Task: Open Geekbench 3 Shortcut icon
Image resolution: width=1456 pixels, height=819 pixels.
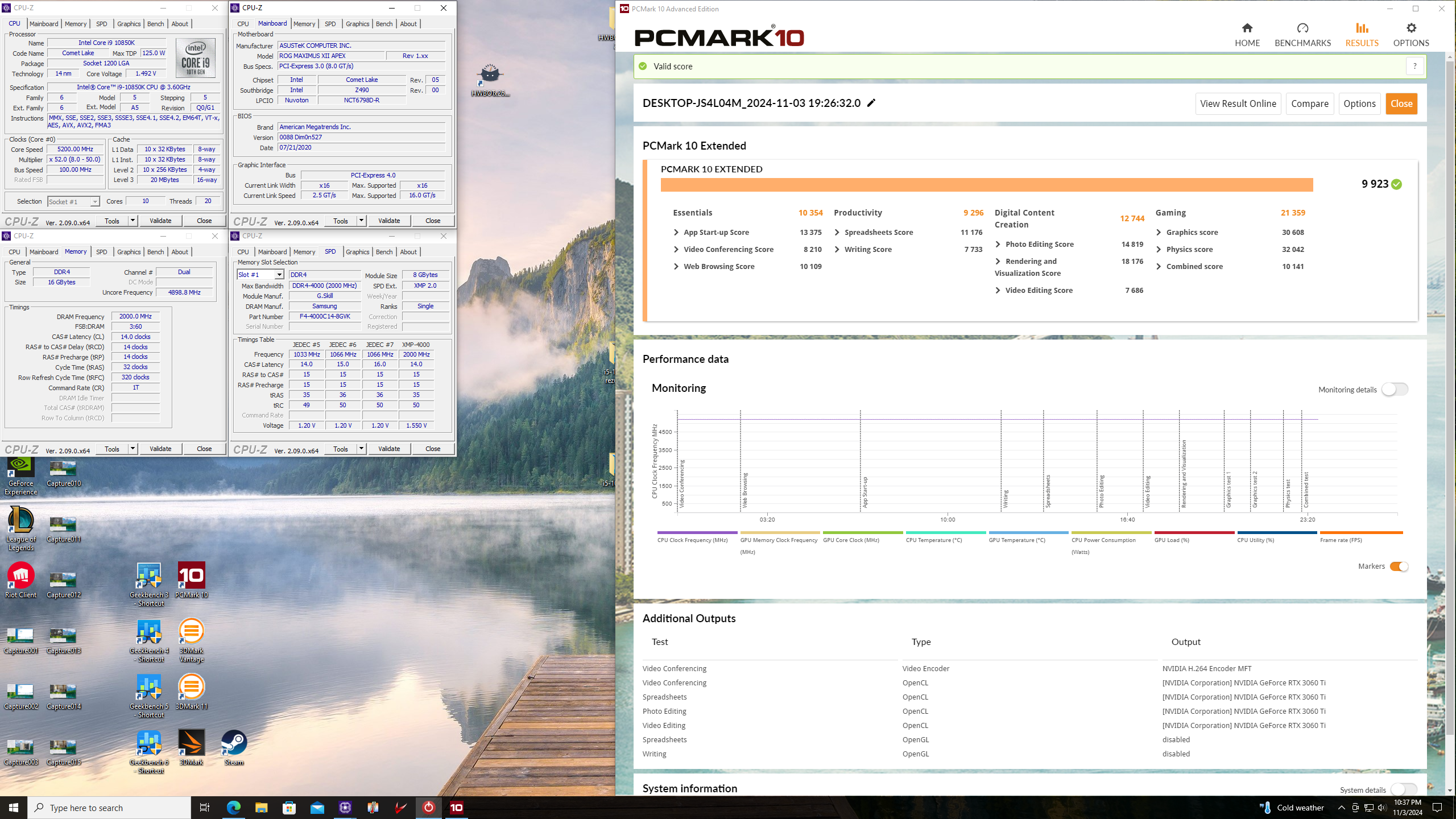Action: click(149, 585)
